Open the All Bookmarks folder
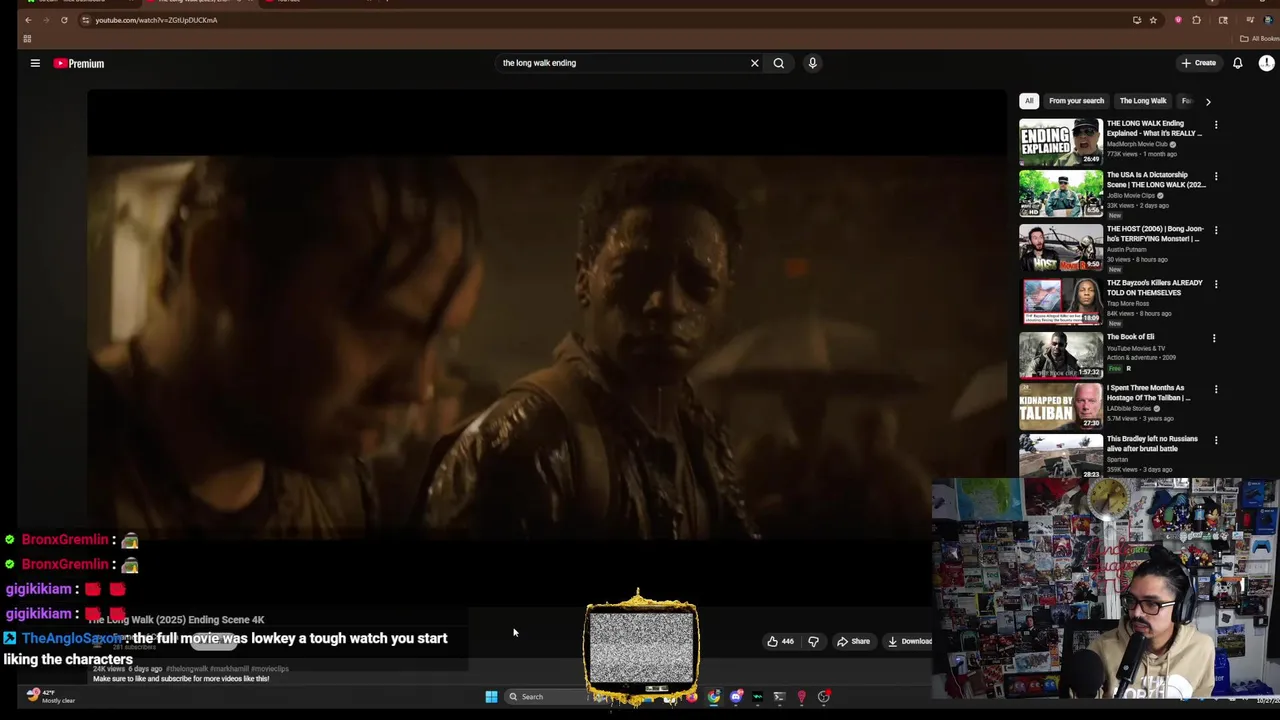This screenshot has height=720, width=1280. 1258,39
